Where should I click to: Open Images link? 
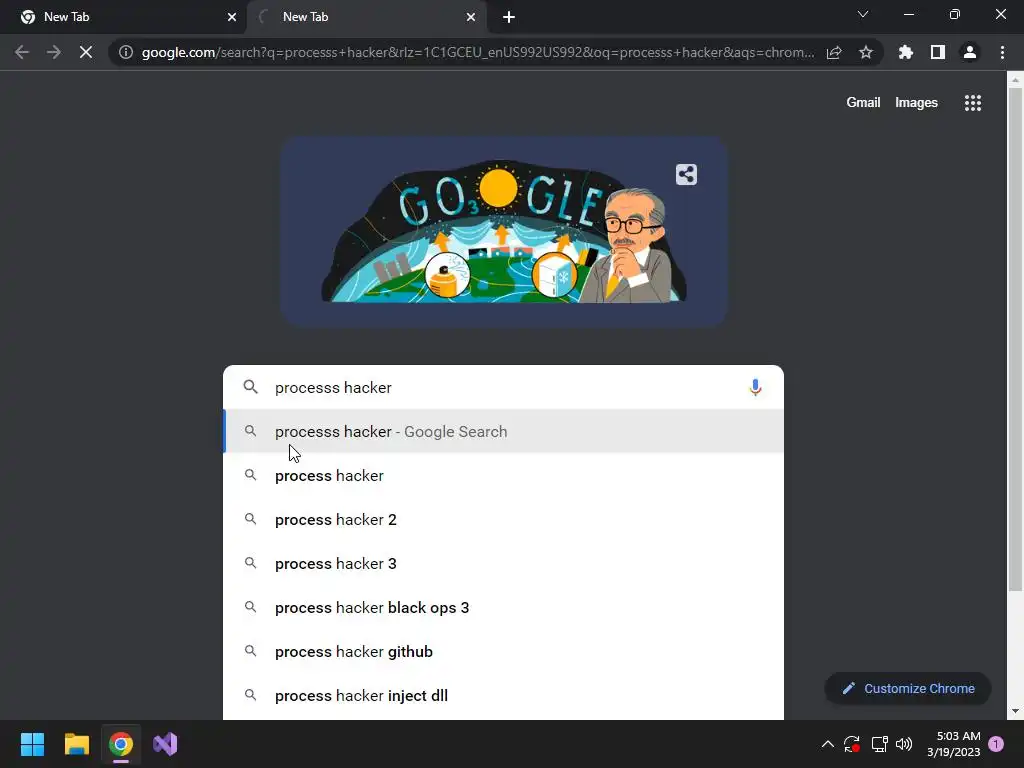pyautogui.click(x=916, y=103)
